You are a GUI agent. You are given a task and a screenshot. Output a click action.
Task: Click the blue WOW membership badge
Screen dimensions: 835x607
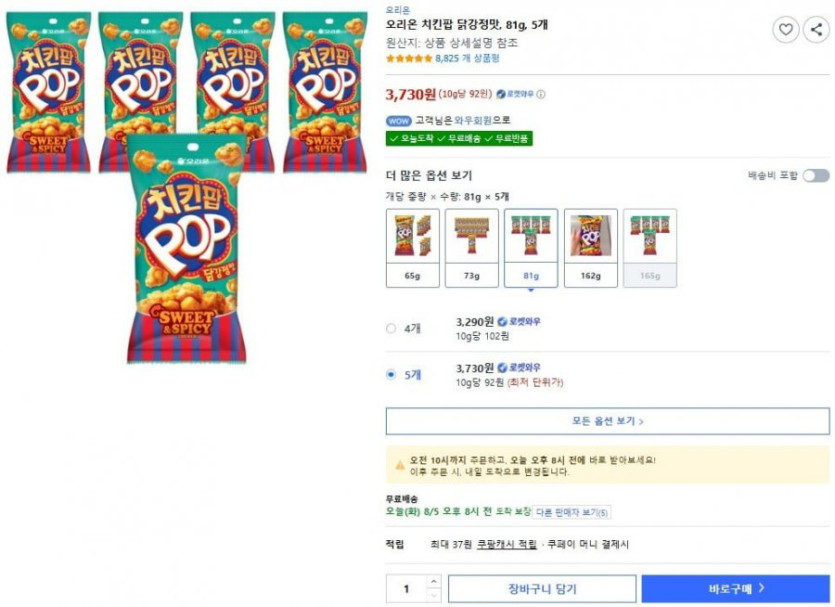point(399,120)
